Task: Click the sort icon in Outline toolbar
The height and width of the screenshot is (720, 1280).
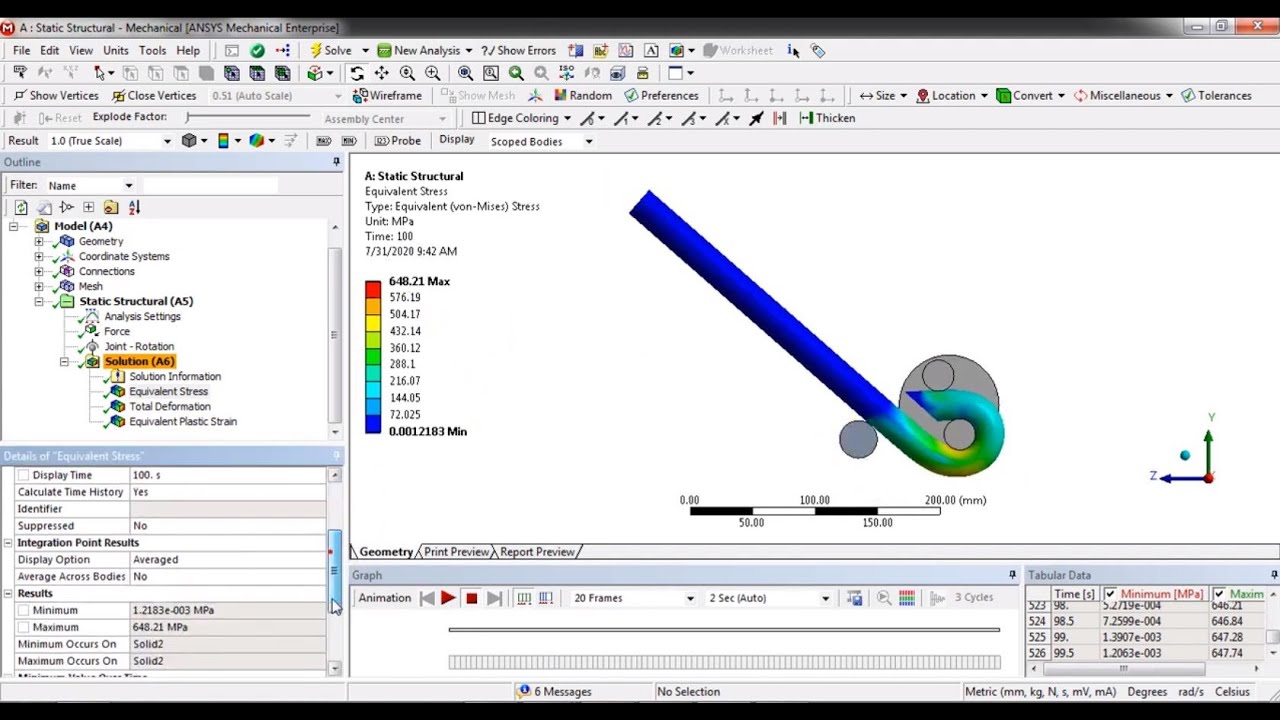Action: click(x=134, y=207)
